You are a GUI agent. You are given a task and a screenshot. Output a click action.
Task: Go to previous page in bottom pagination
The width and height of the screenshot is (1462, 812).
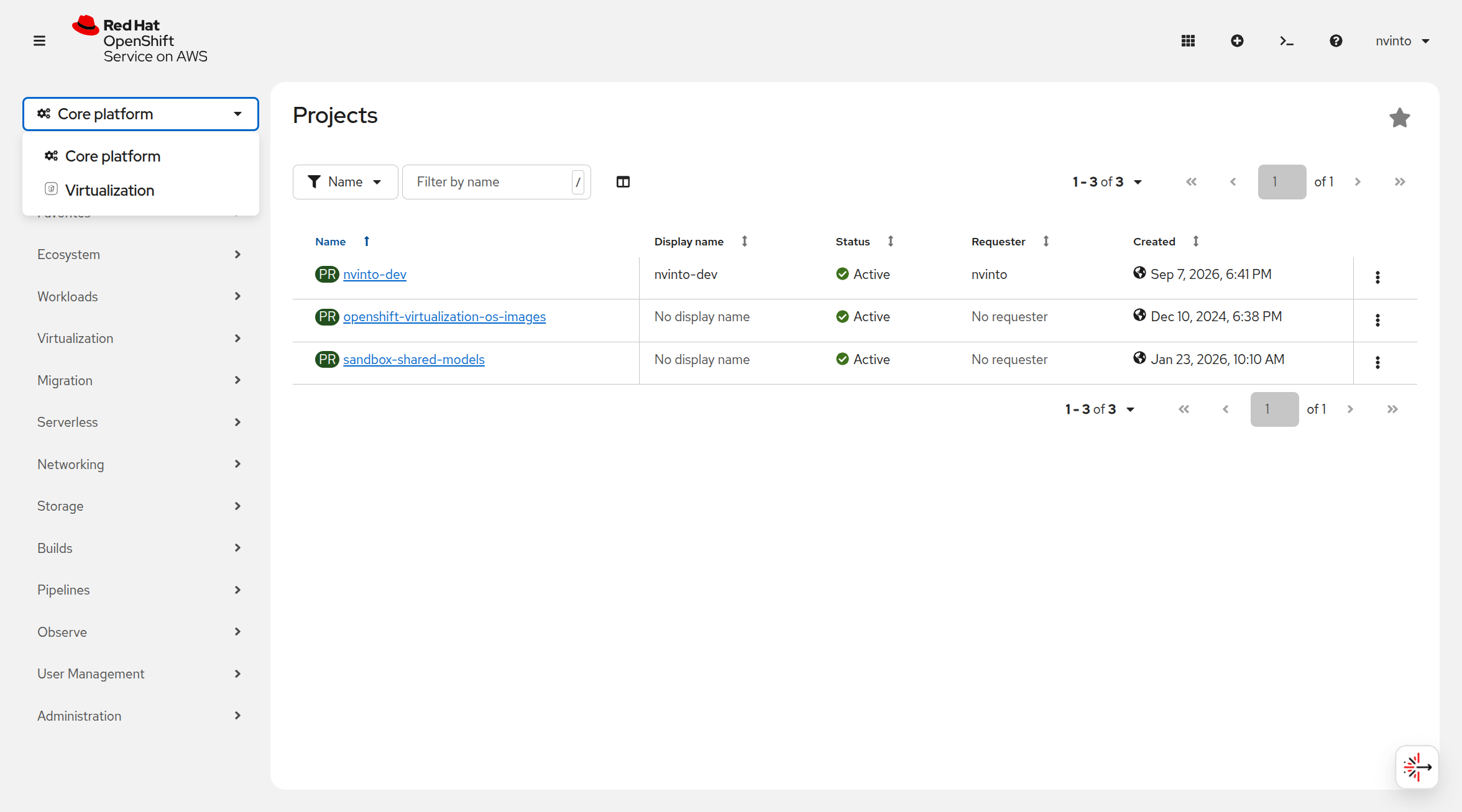(1226, 409)
